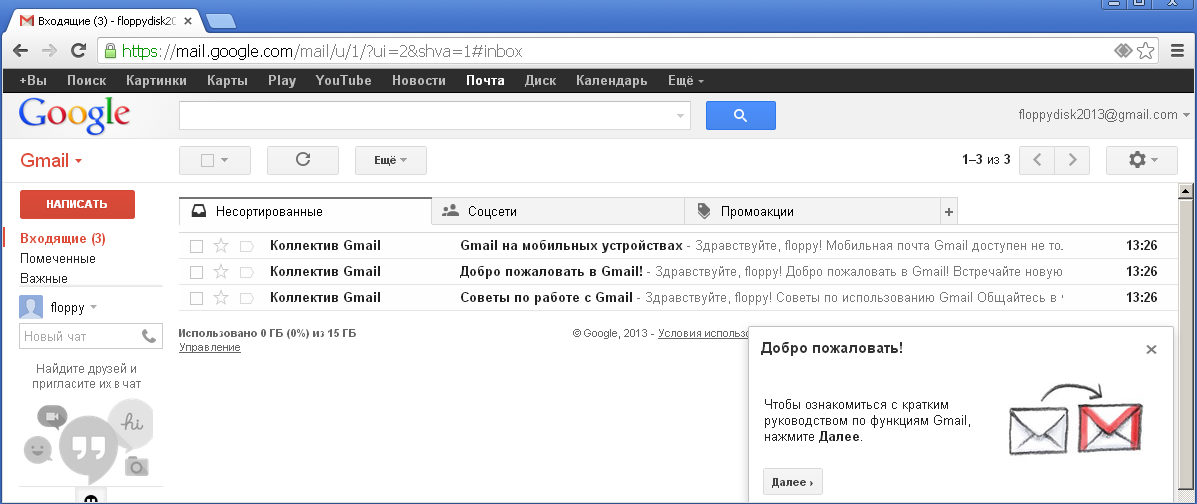Close the 'Добро пожаловать!' popup

pyautogui.click(x=1151, y=350)
